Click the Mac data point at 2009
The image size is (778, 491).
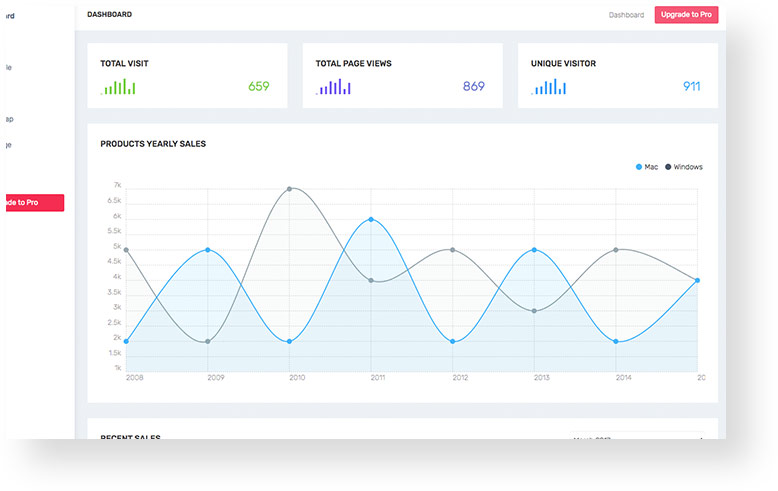(208, 250)
